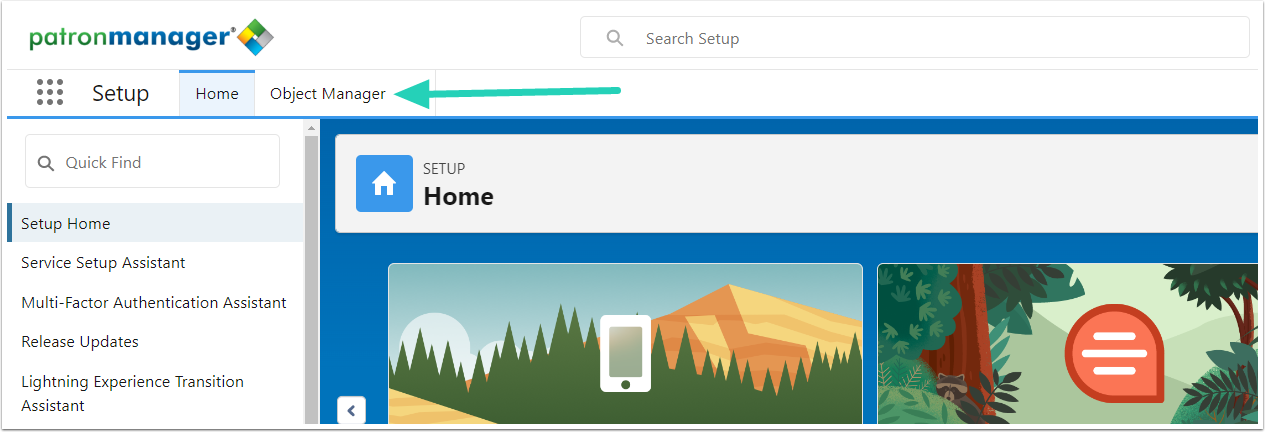Click the PatronManager logo
1265x432 pixels.
[150, 38]
